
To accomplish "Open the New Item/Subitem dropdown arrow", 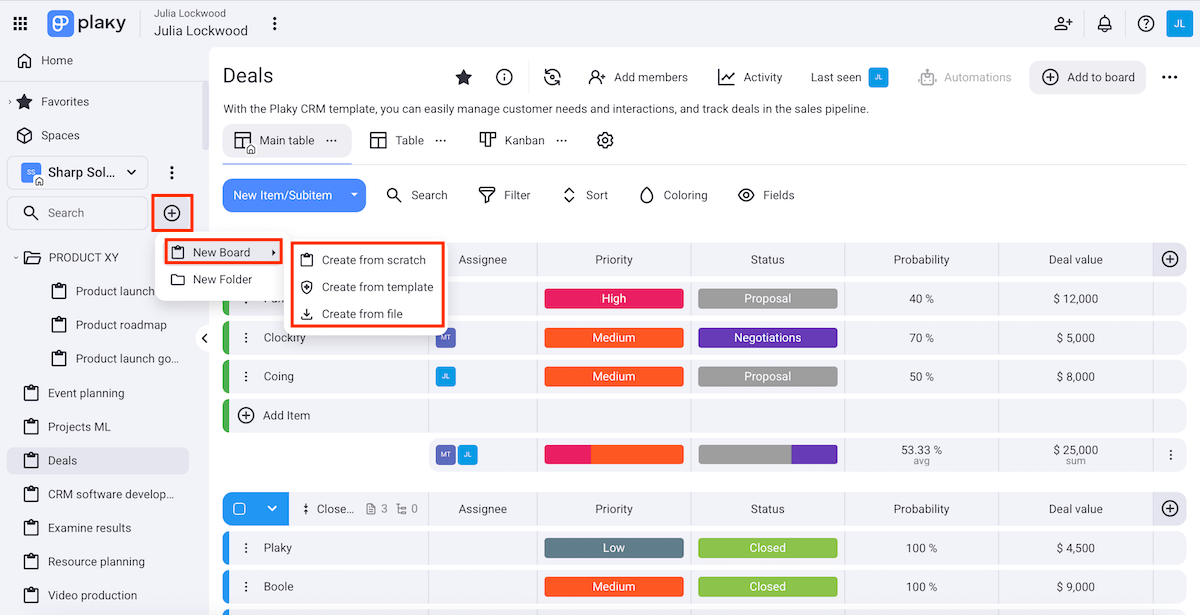I will click(x=352, y=195).
